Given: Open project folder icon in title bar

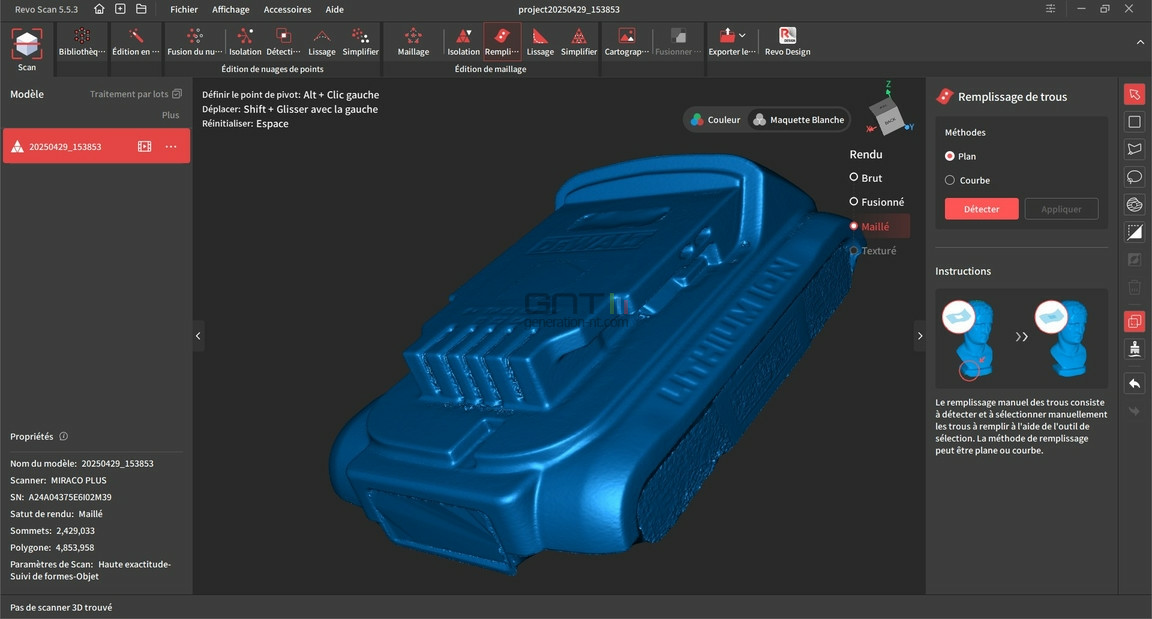Looking at the screenshot, I should (x=141, y=9).
